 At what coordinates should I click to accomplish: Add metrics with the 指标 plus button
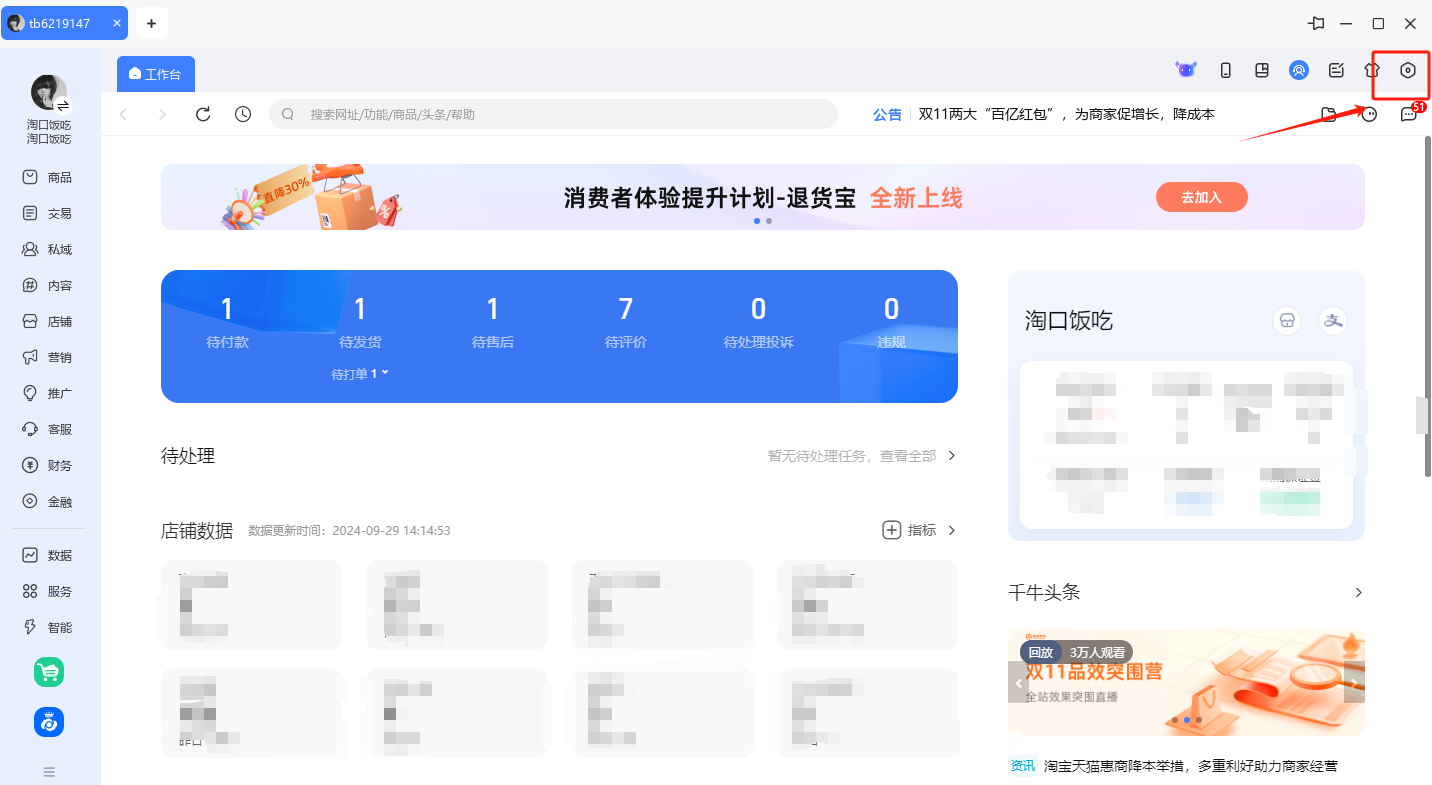click(892, 530)
